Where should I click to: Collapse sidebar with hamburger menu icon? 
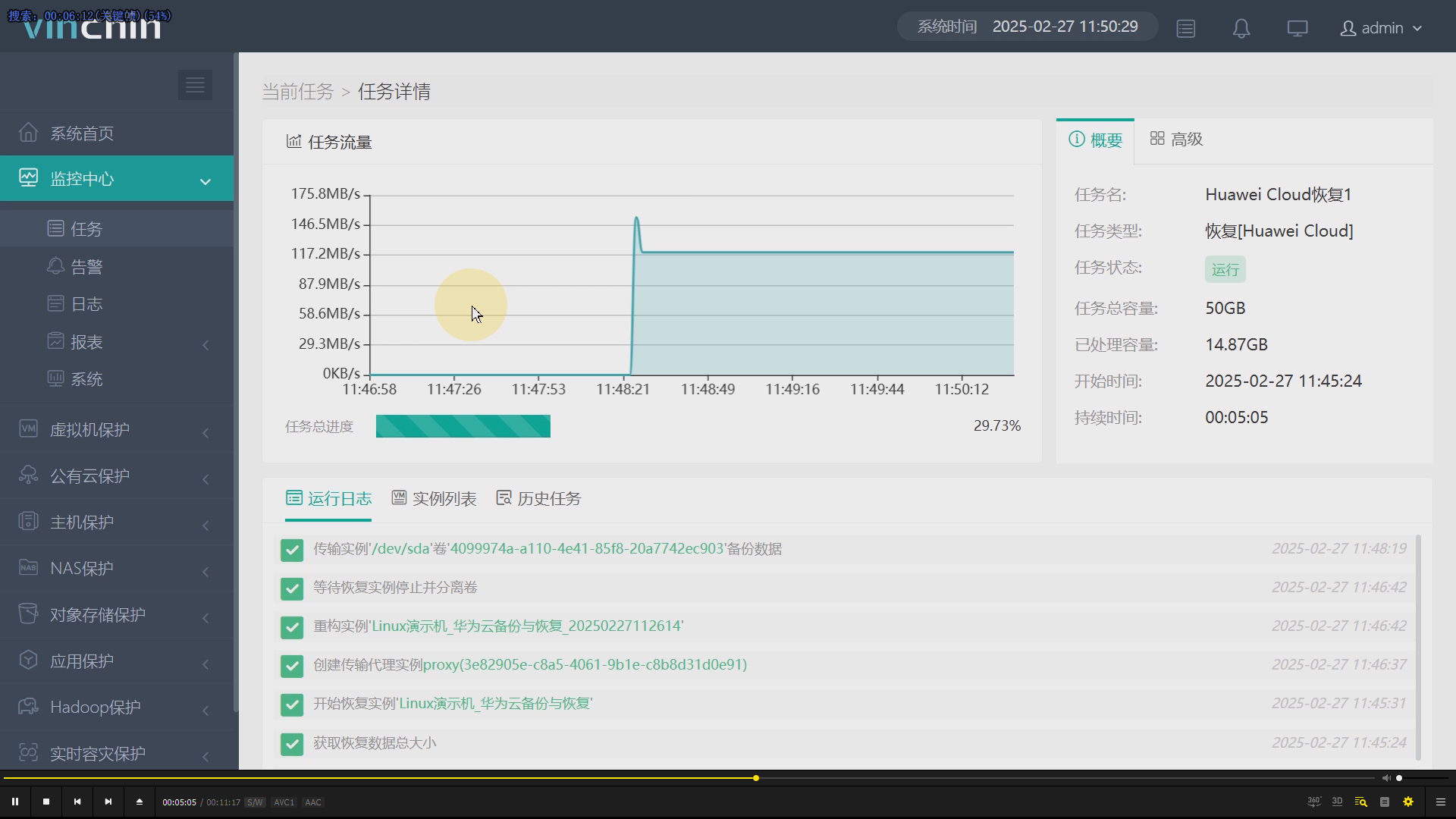tap(195, 85)
